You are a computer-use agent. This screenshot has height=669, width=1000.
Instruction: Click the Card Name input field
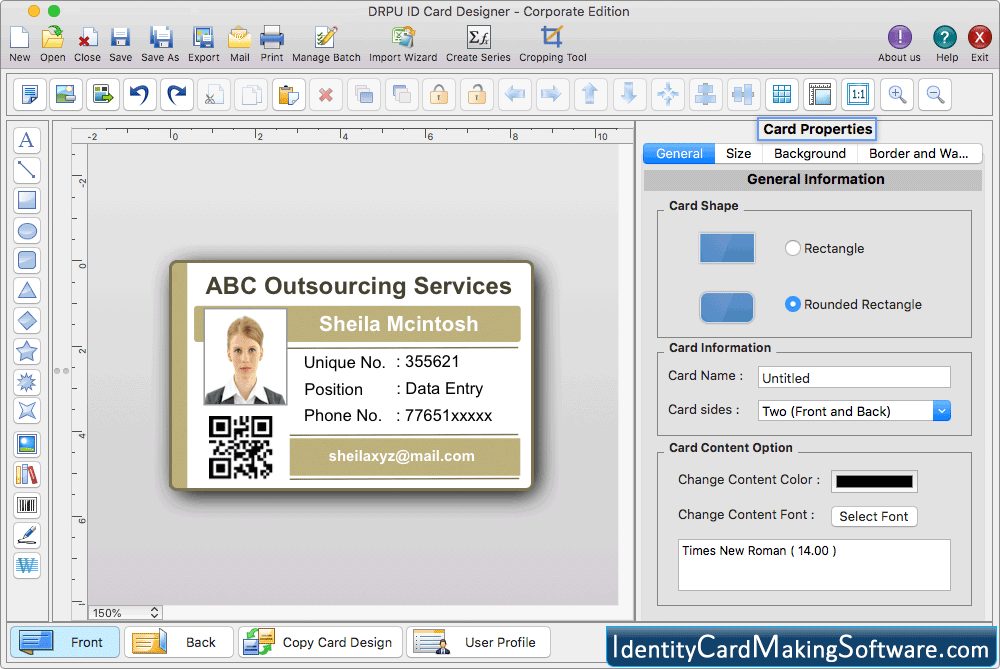854,378
